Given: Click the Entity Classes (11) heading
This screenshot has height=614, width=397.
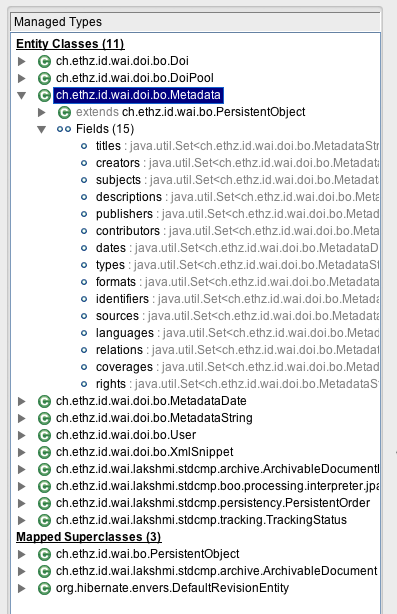Looking at the screenshot, I should point(70,44).
